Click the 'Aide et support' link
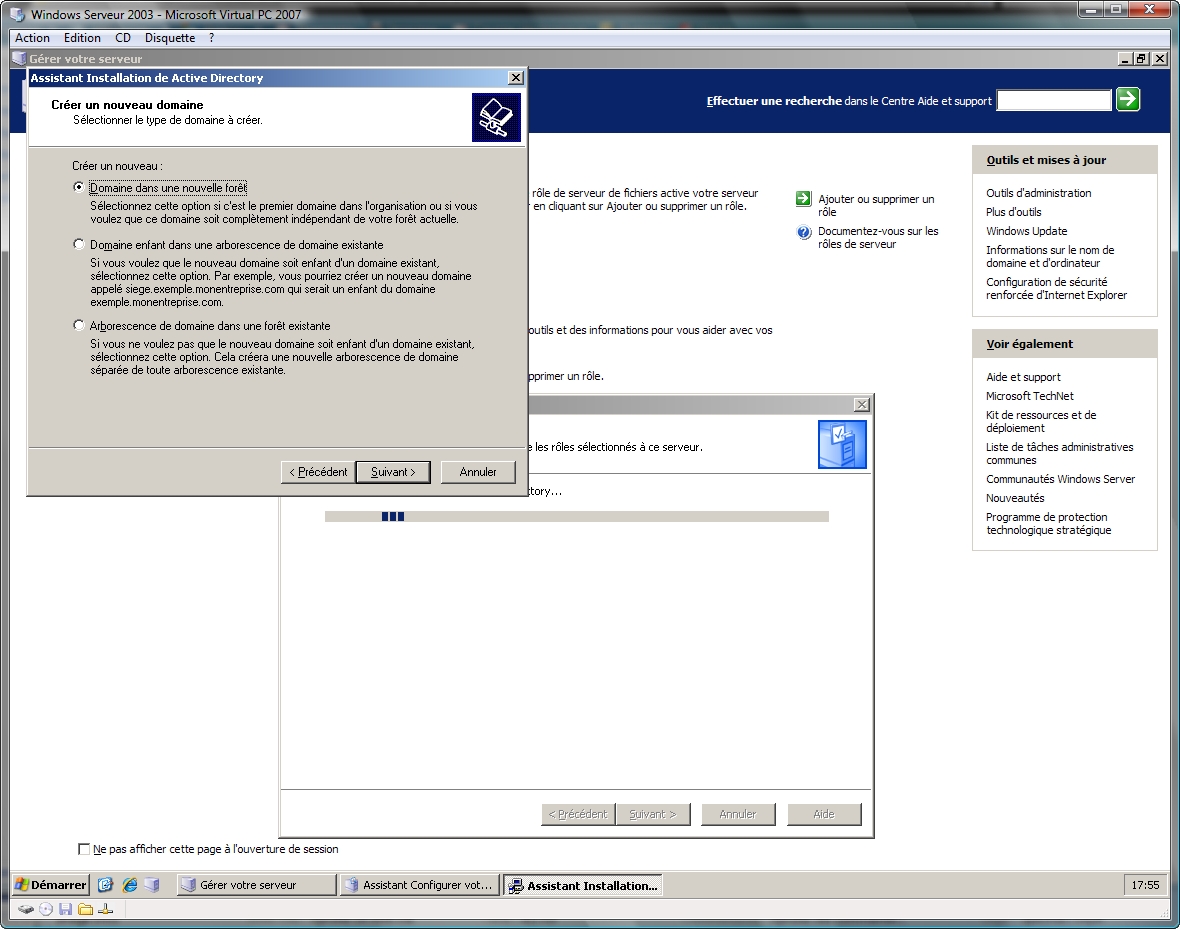 click(1023, 377)
